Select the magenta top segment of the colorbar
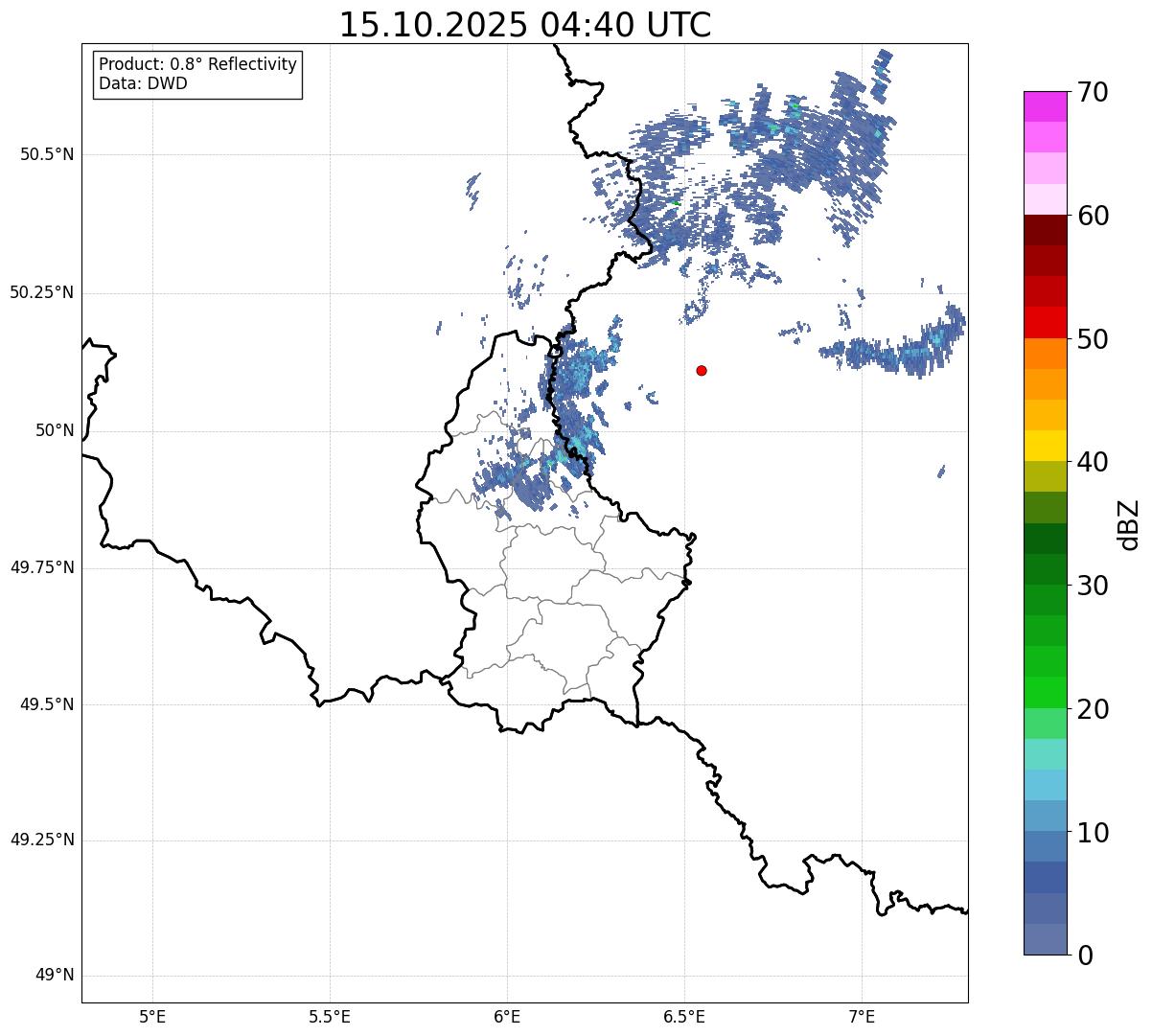The image size is (1152, 1036). 1045,106
